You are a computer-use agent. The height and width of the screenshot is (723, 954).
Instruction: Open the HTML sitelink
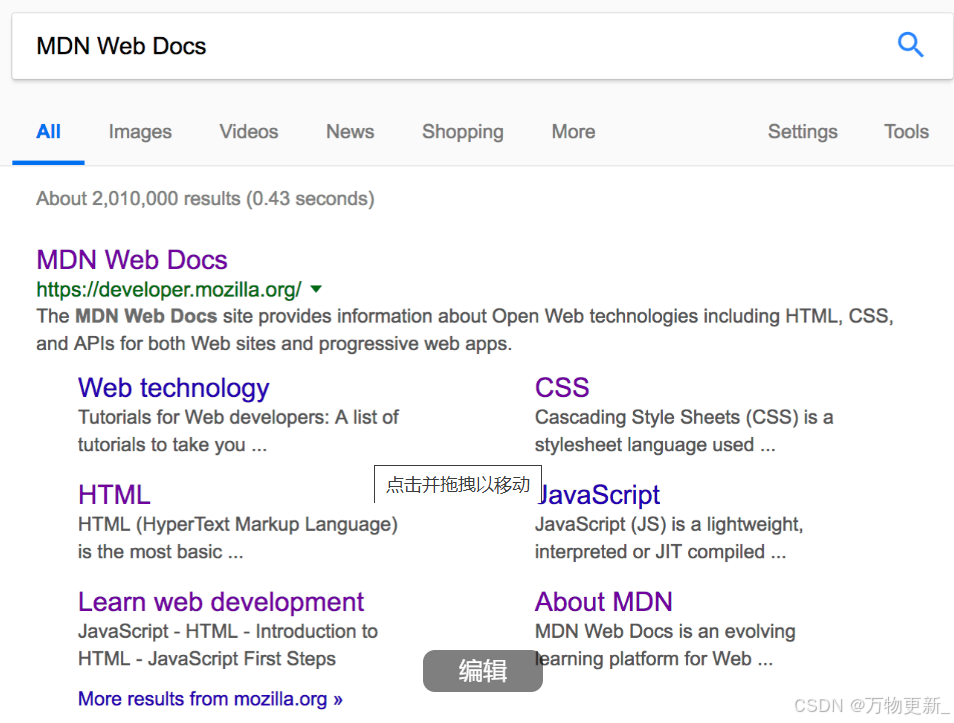[114, 495]
